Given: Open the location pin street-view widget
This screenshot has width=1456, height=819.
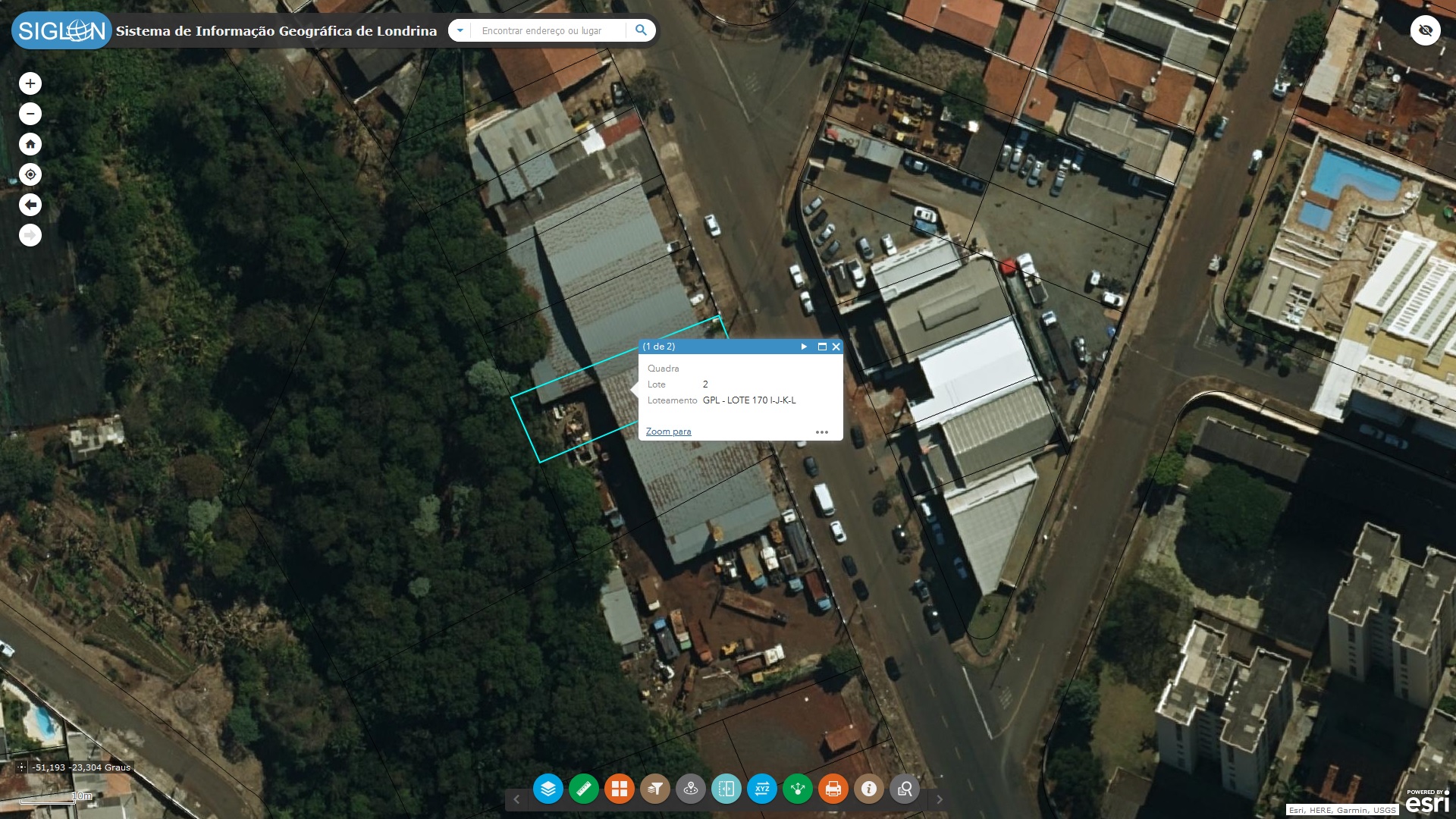Looking at the screenshot, I should [691, 789].
